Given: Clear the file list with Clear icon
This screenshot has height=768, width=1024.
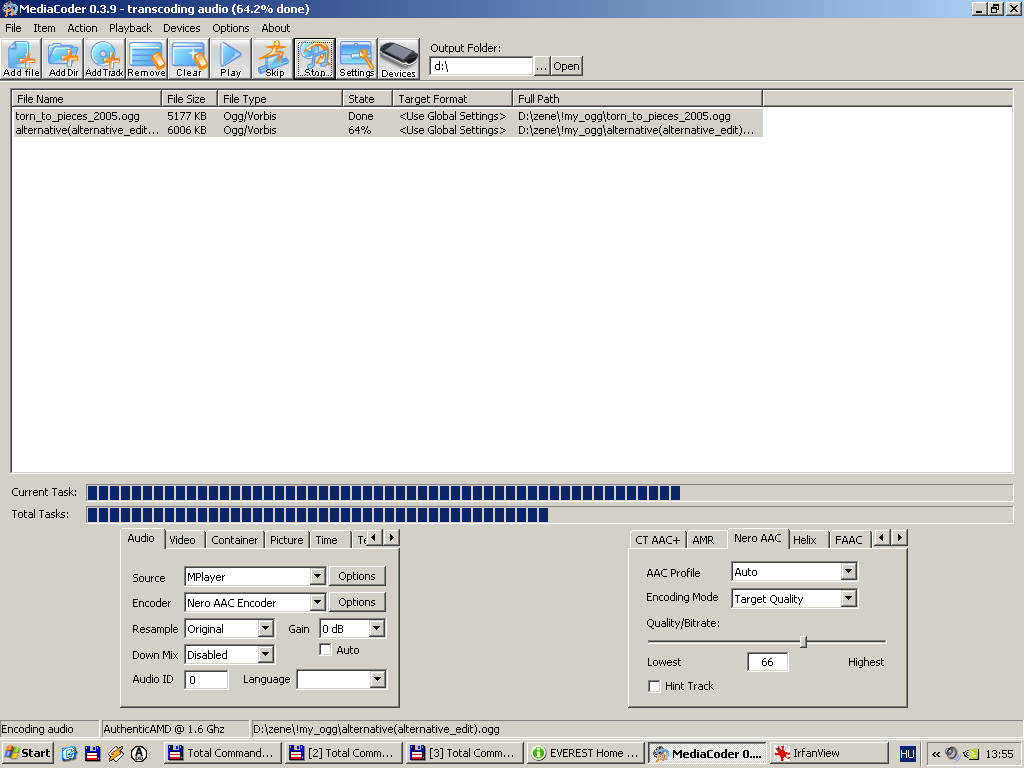Looking at the screenshot, I should 189,59.
